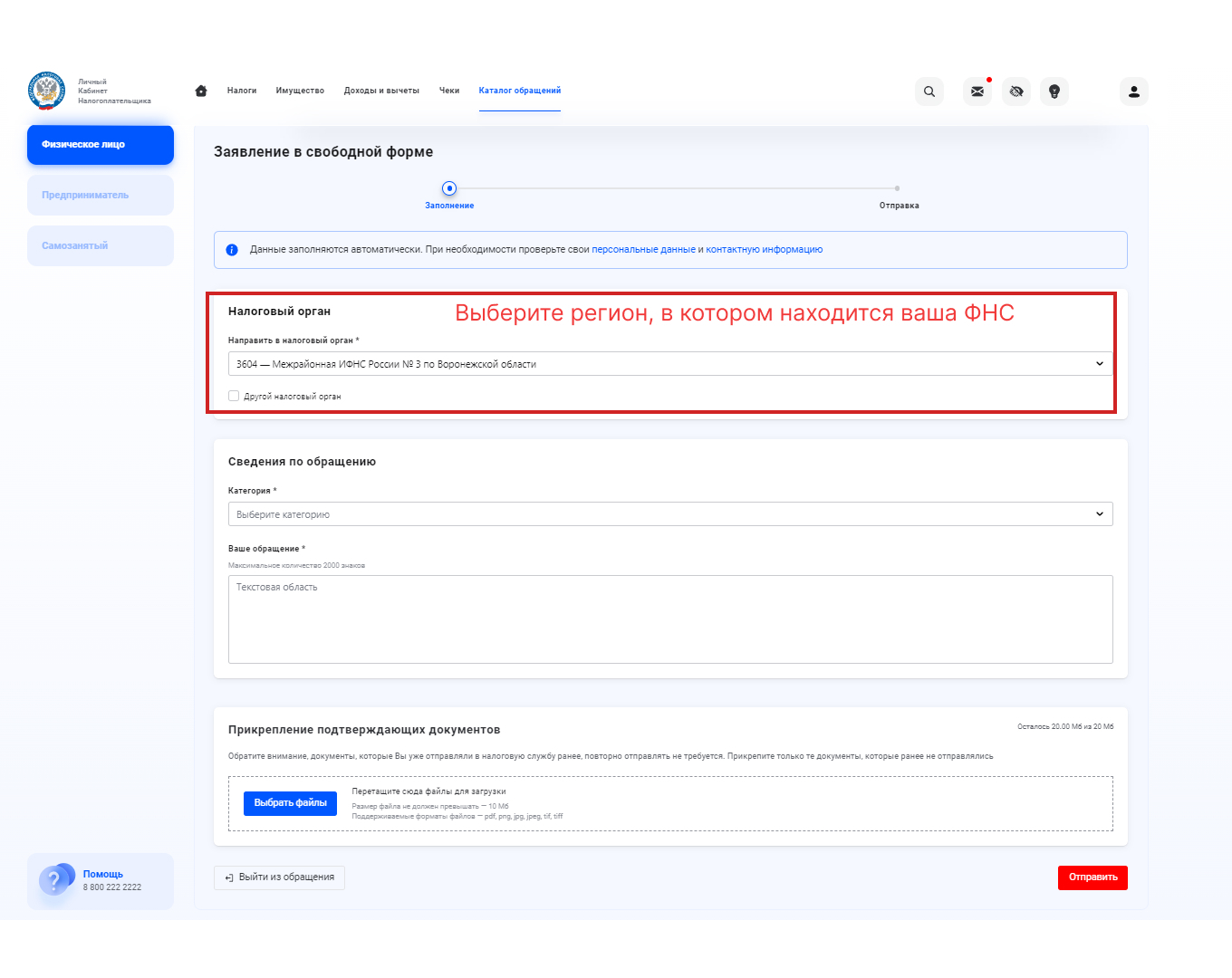1232x978 pixels.
Task: Click the help question mark icon
Action: click(54, 879)
